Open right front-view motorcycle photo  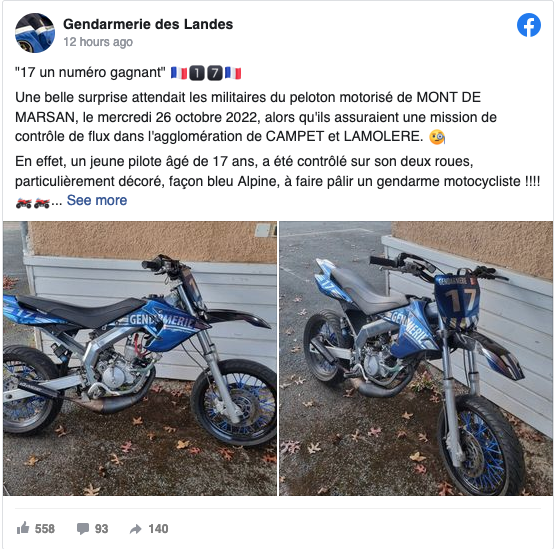(x=416, y=358)
